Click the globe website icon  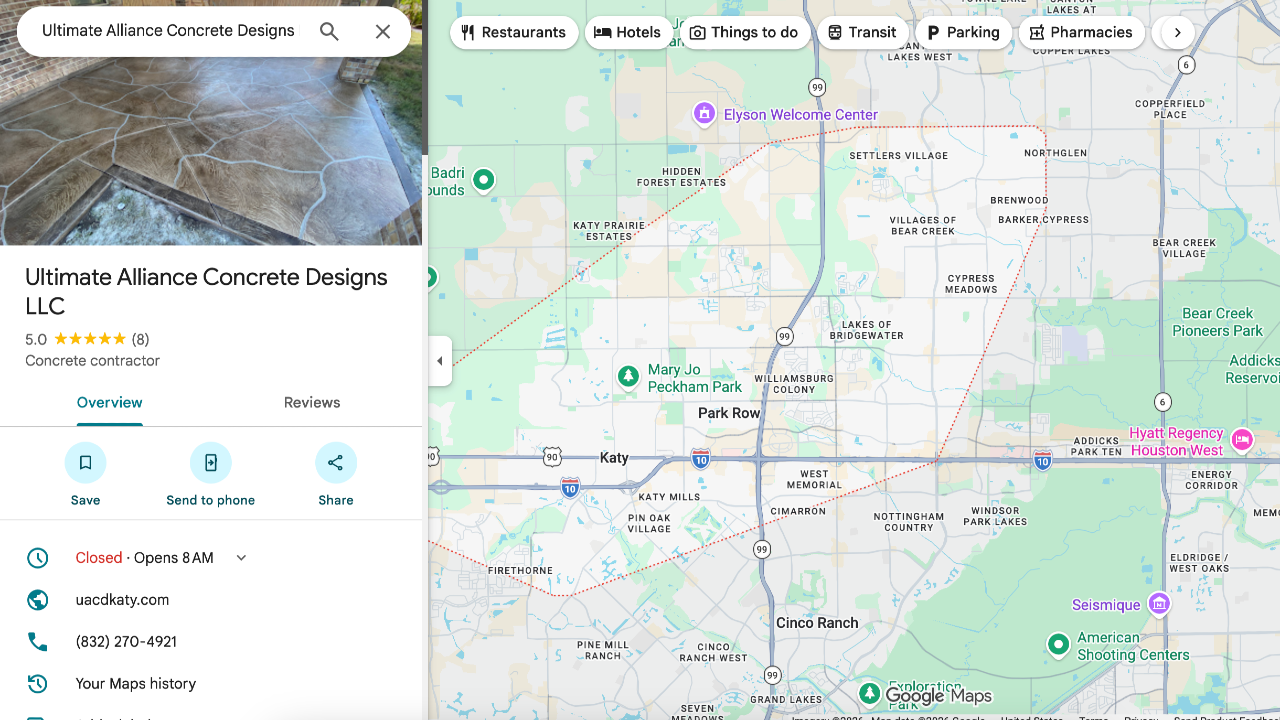38,600
